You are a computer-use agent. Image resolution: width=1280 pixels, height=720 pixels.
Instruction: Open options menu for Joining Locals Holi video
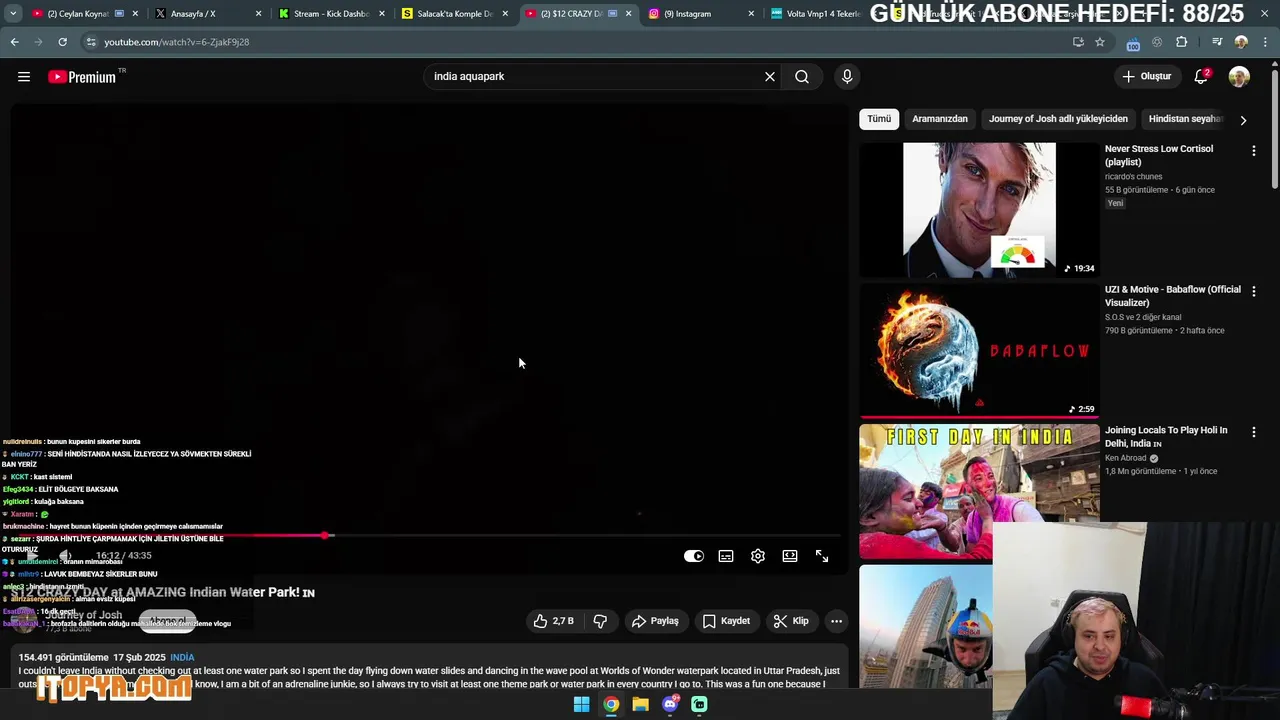pyautogui.click(x=1253, y=432)
